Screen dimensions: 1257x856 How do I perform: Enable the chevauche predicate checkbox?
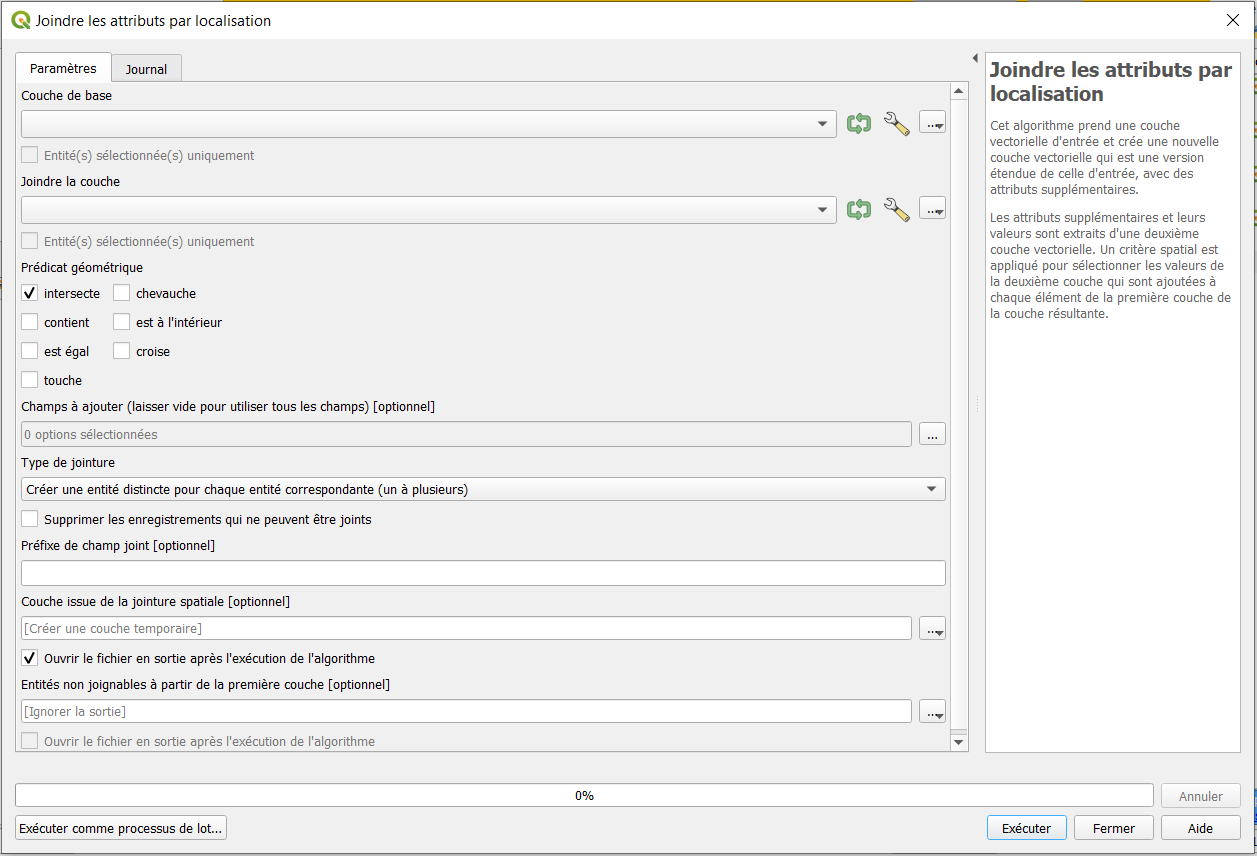[122, 293]
